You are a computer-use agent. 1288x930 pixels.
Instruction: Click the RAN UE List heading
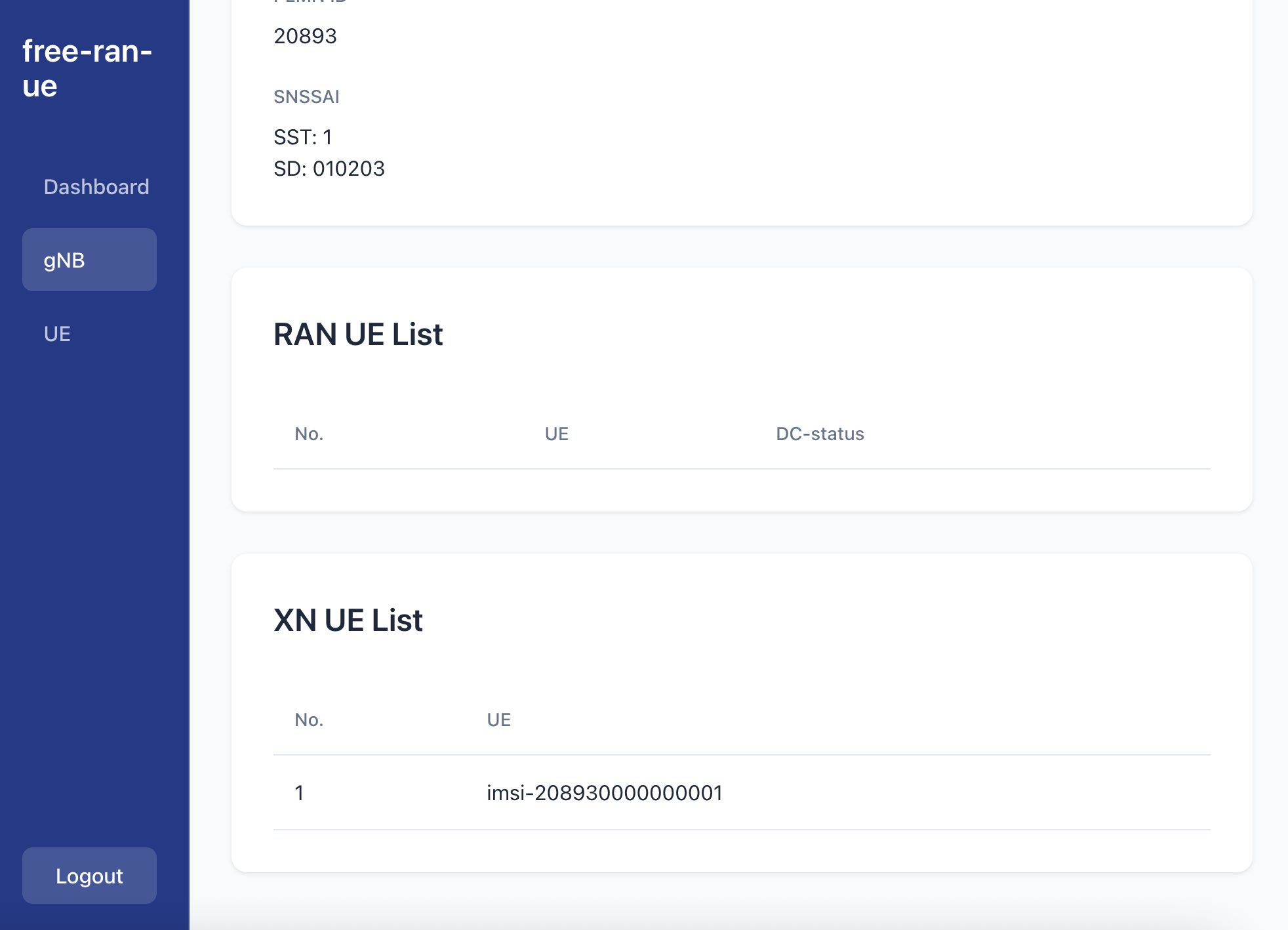(x=358, y=334)
